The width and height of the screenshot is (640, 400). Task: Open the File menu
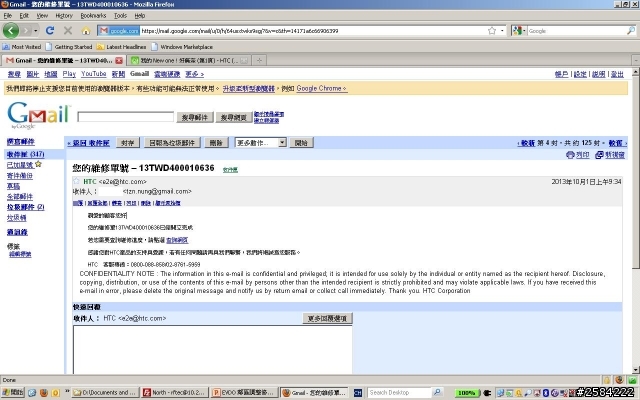tap(8, 16)
